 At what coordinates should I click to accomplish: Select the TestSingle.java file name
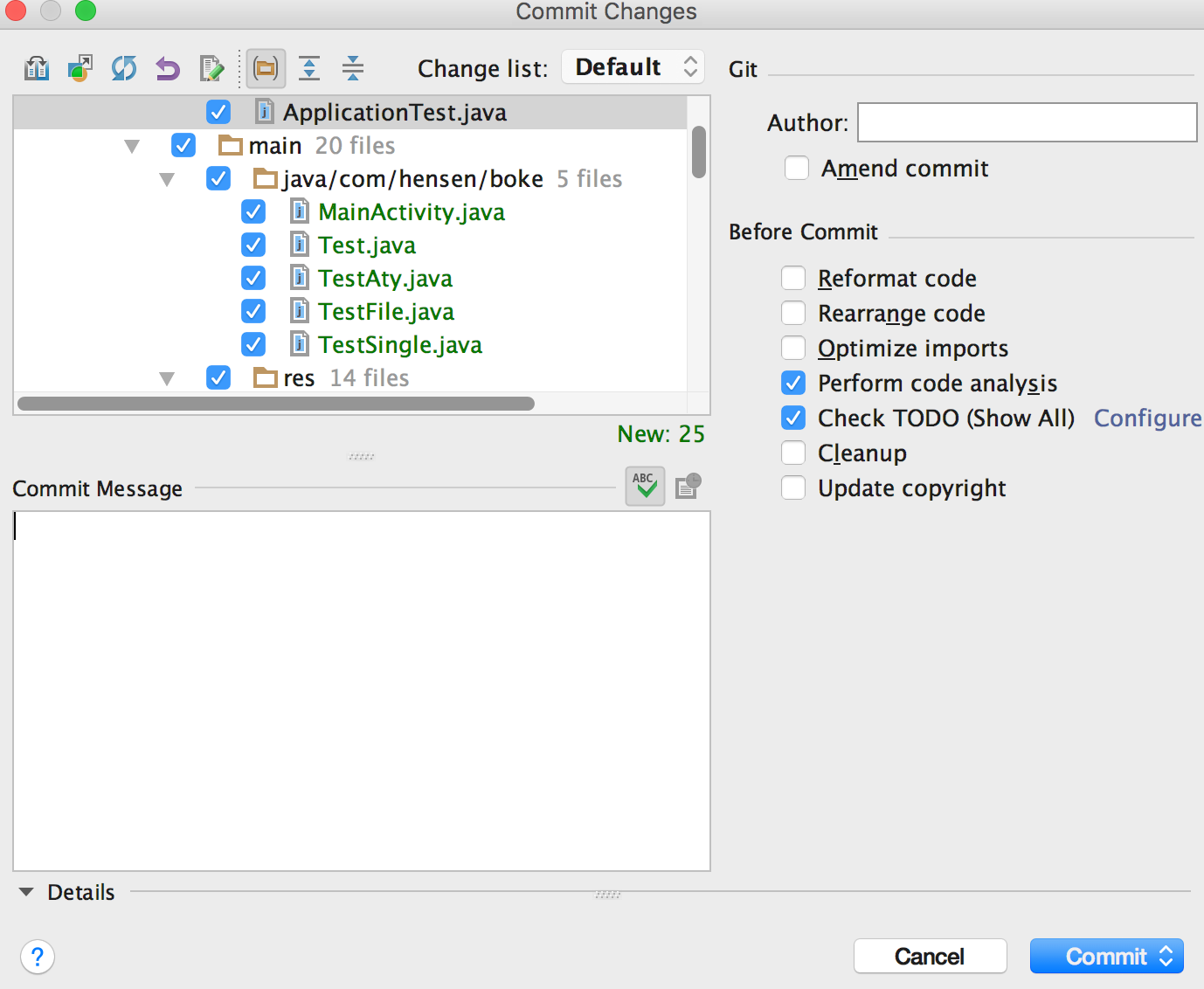(x=400, y=345)
